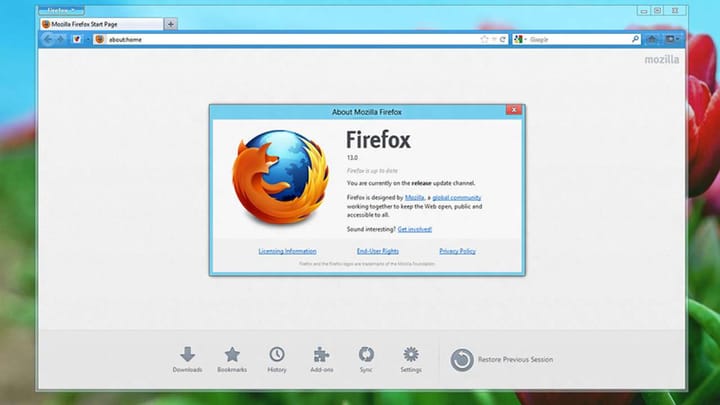The height and width of the screenshot is (405, 720).
Task: Go to the home page via house icon
Action: (x=652, y=39)
